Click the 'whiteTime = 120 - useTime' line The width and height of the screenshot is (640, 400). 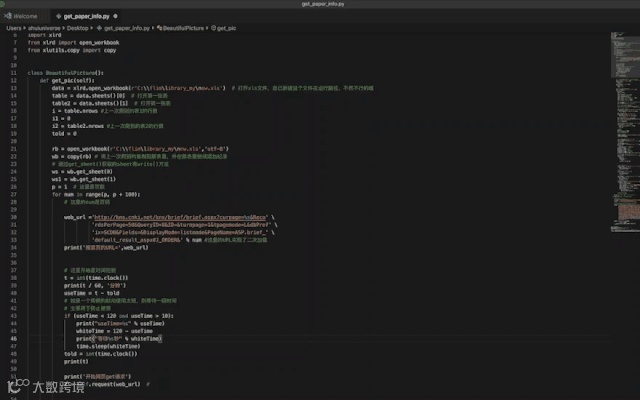[114, 331]
